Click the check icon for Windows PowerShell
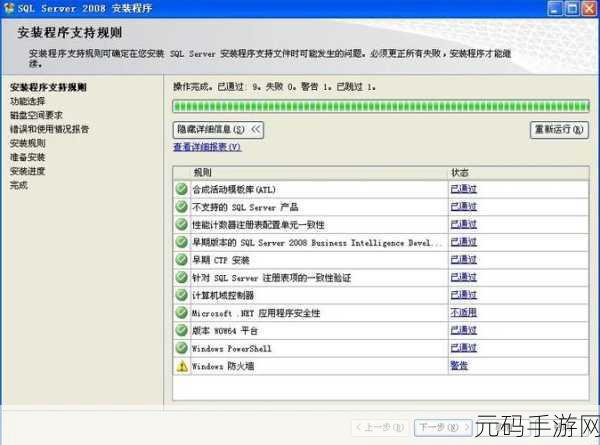The width and height of the screenshot is (600, 445). pos(181,348)
